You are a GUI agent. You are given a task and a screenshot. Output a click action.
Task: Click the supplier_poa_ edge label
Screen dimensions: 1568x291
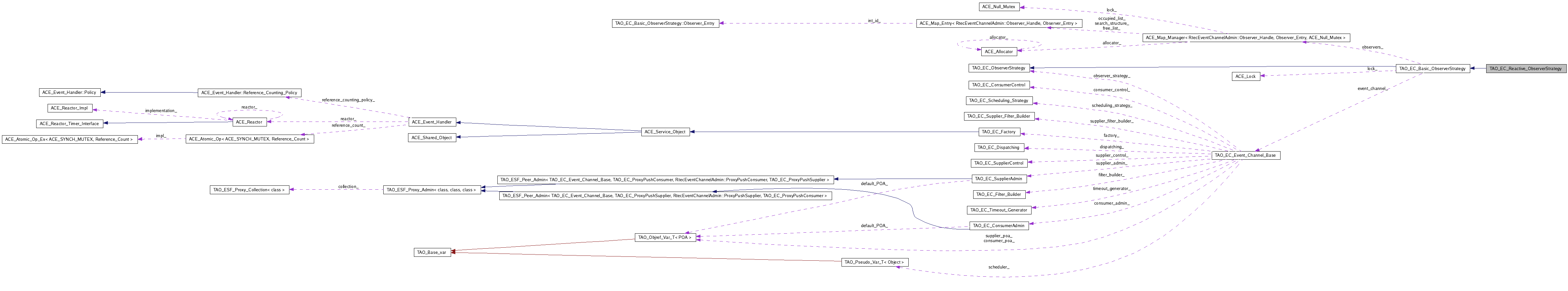[999, 236]
